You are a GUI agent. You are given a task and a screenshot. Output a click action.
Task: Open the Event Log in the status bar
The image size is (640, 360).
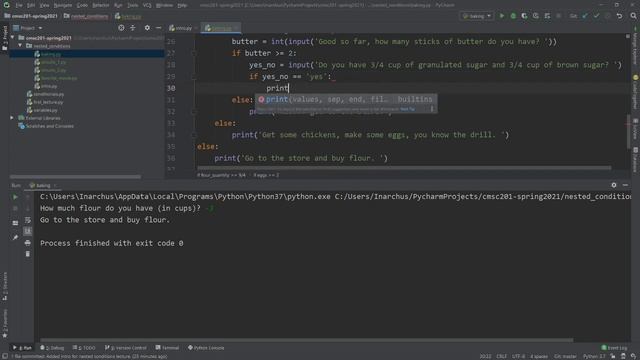[614, 348]
